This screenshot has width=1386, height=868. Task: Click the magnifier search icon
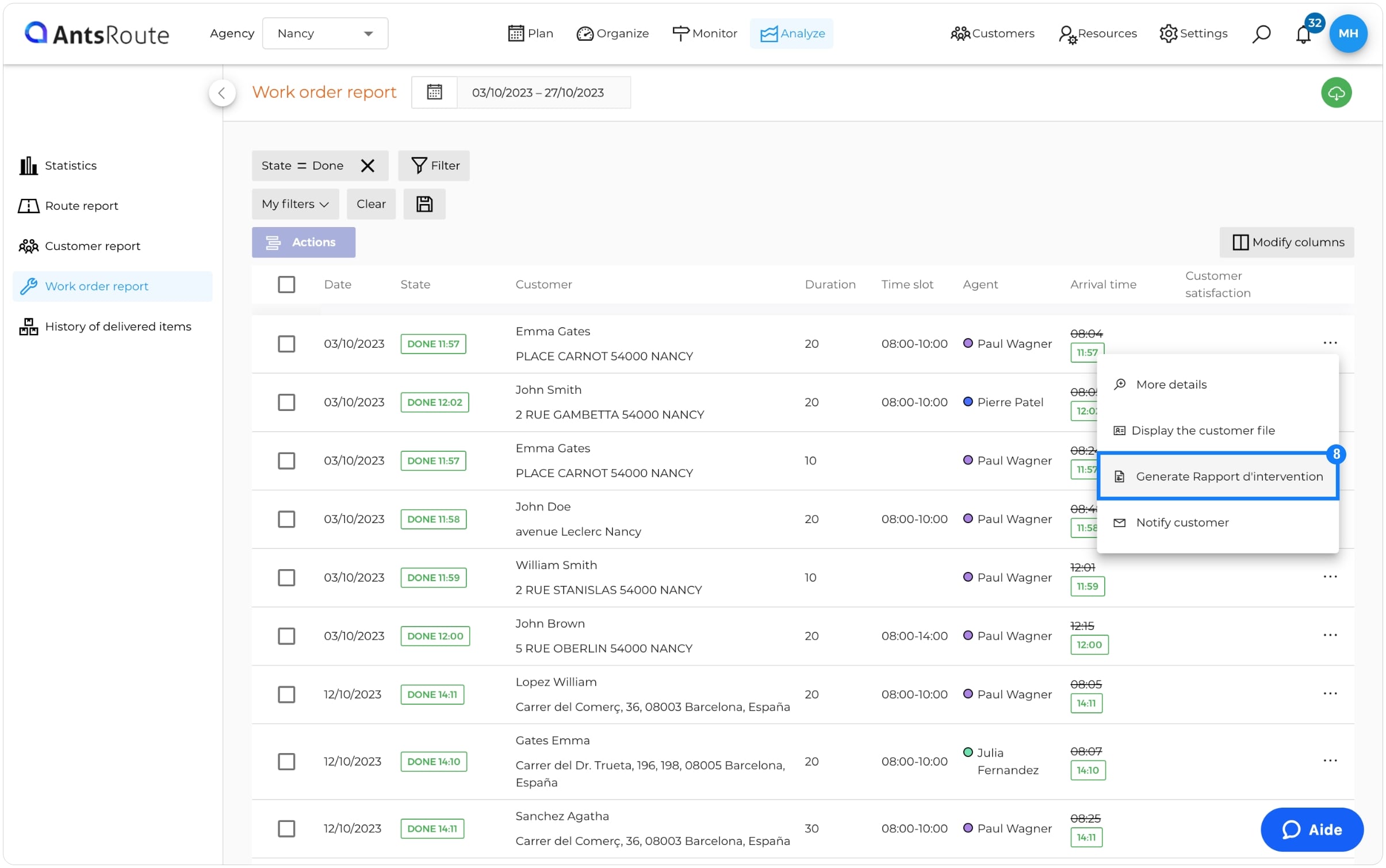coord(1261,34)
